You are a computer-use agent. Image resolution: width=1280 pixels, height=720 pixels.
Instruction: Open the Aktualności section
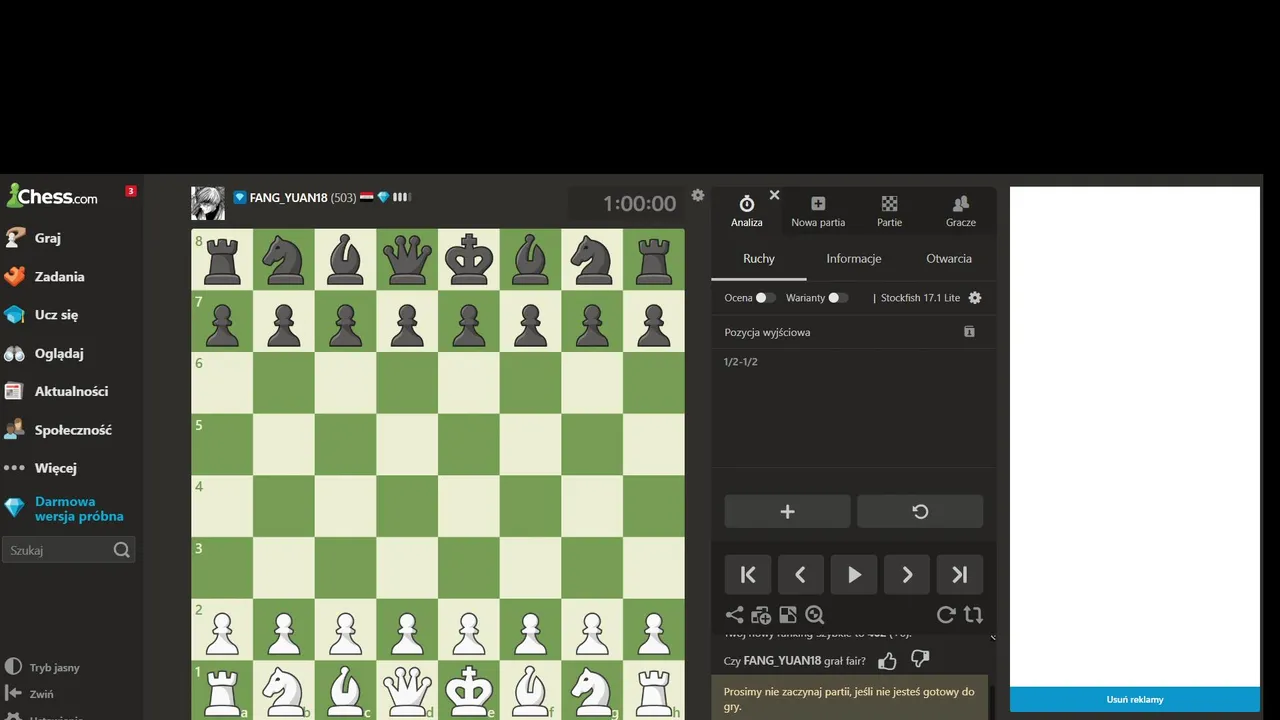click(x=70, y=391)
